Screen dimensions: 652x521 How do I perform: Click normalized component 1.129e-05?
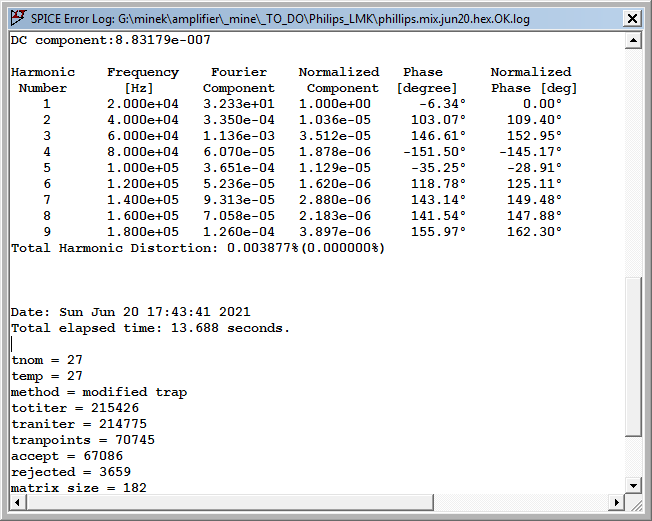point(335,168)
